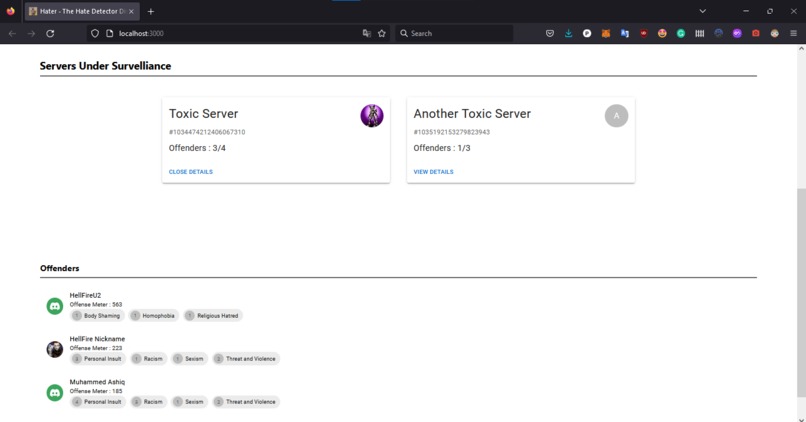
Task: Click server ID #1034474212406067310
Action: coord(207,132)
